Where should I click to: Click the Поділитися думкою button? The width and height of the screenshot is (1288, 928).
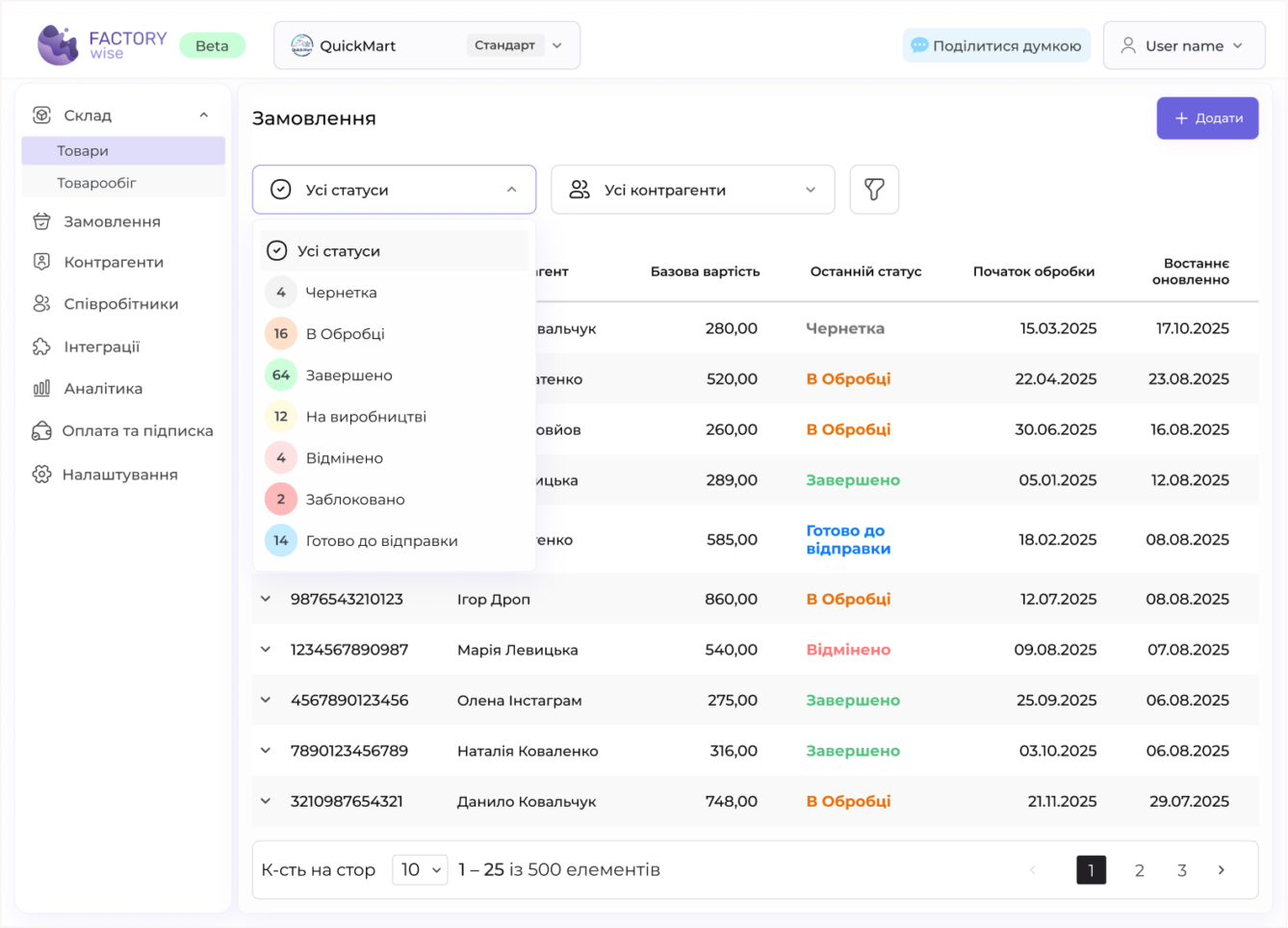point(996,44)
